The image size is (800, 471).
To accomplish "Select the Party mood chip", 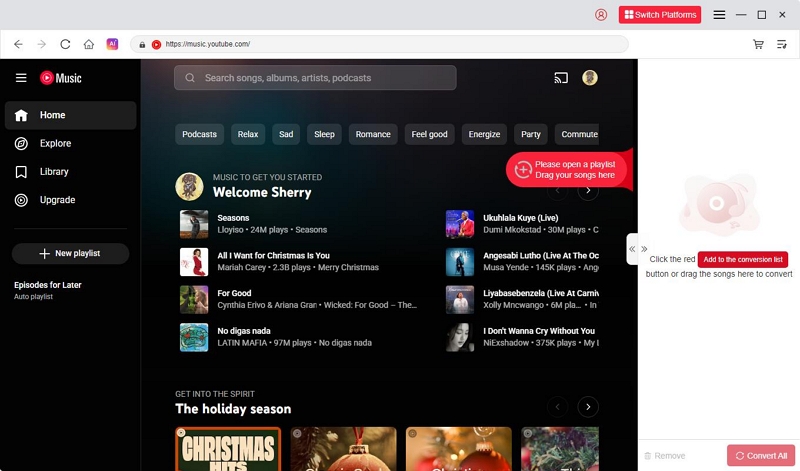I will point(531,134).
